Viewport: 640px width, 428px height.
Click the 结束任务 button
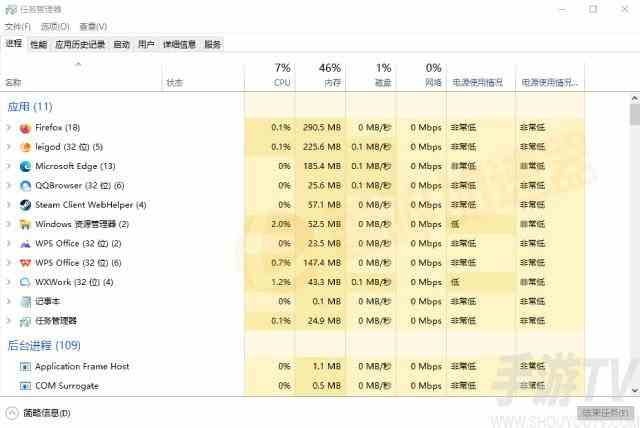605,413
